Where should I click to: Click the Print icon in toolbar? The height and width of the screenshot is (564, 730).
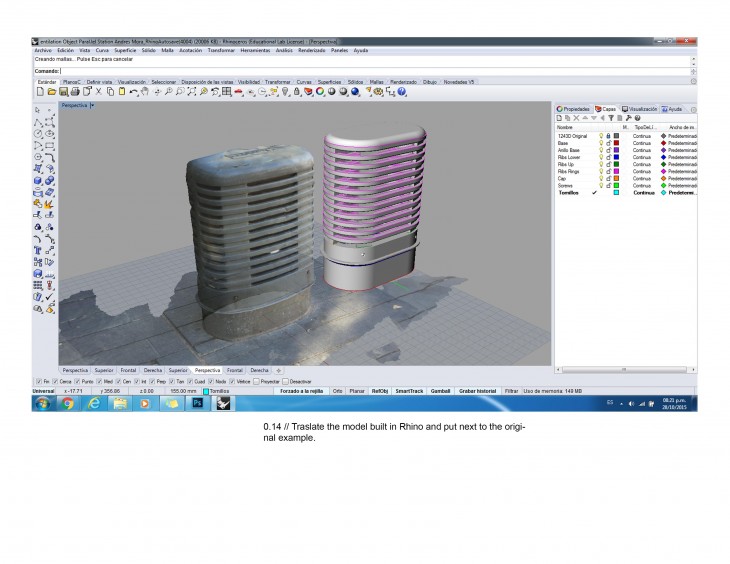pyautogui.click(x=75, y=92)
